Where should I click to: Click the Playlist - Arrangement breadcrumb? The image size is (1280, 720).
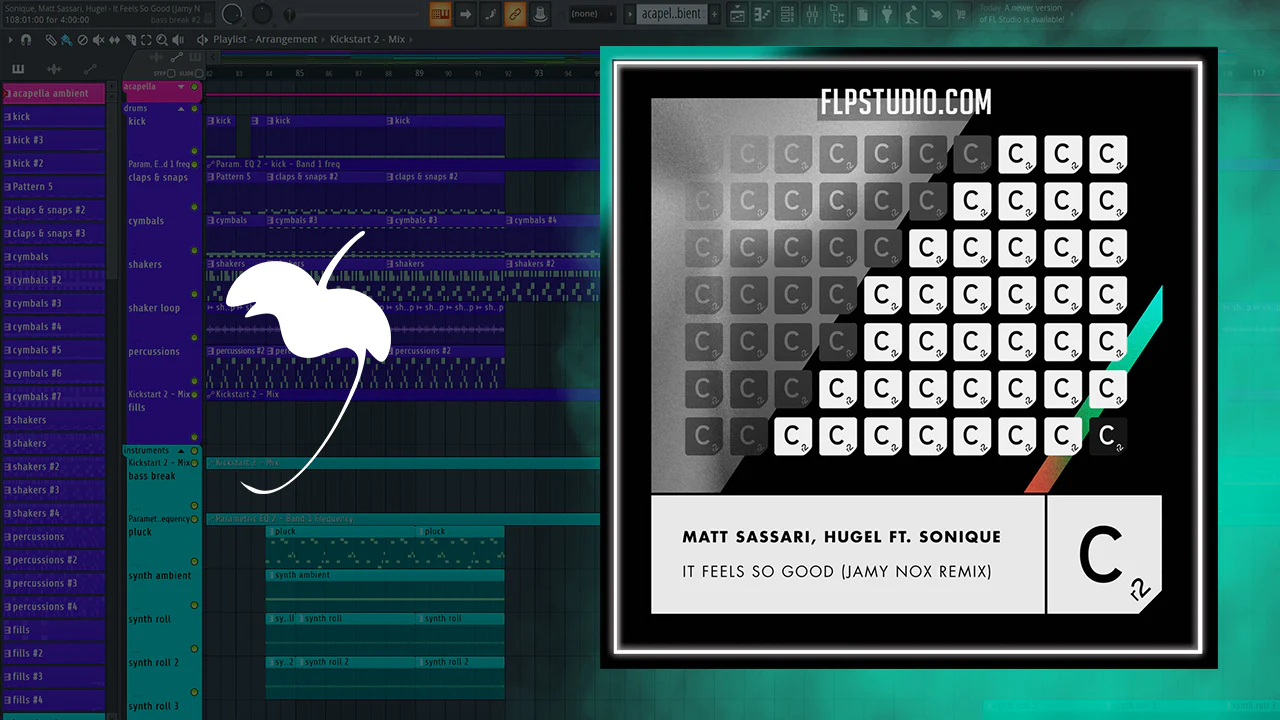265,40
